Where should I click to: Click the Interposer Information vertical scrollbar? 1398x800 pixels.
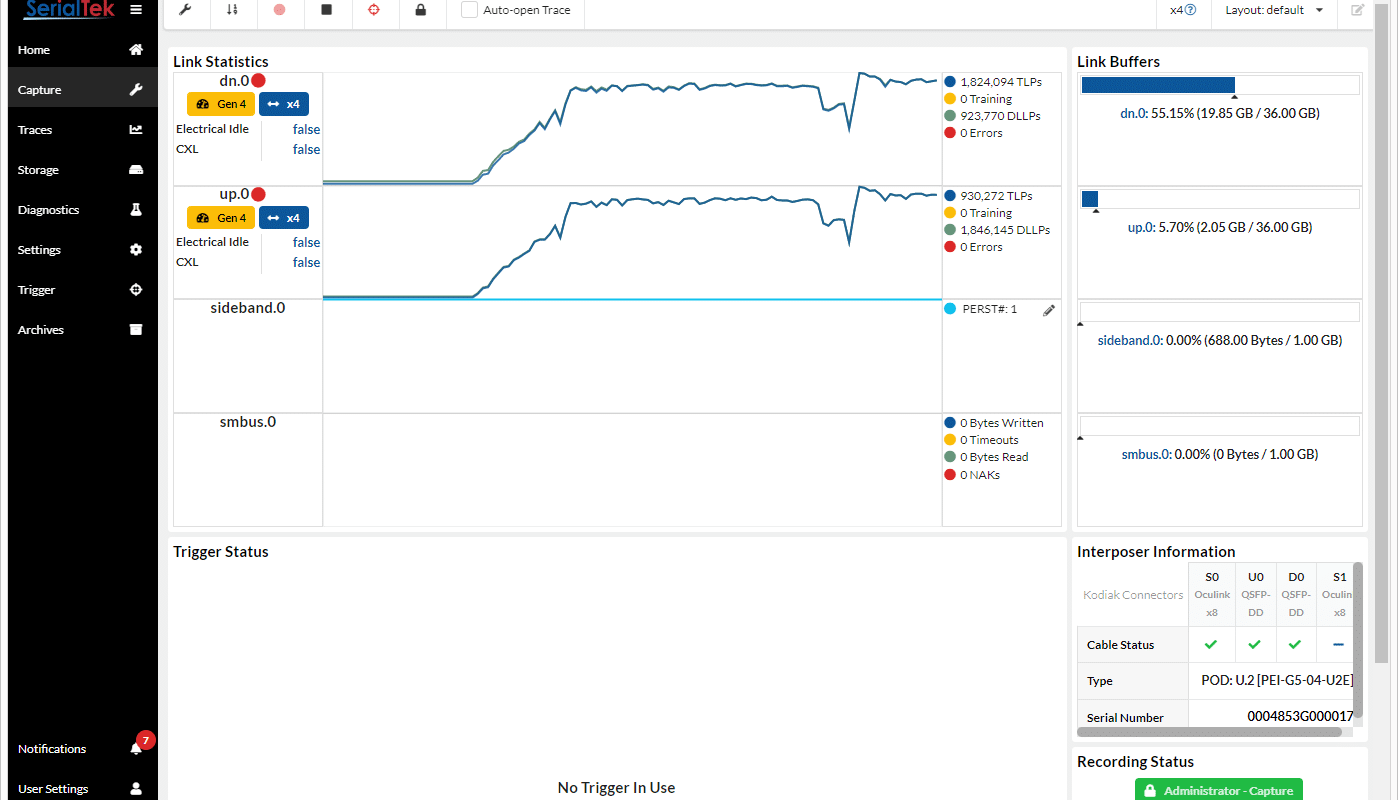click(x=1357, y=640)
